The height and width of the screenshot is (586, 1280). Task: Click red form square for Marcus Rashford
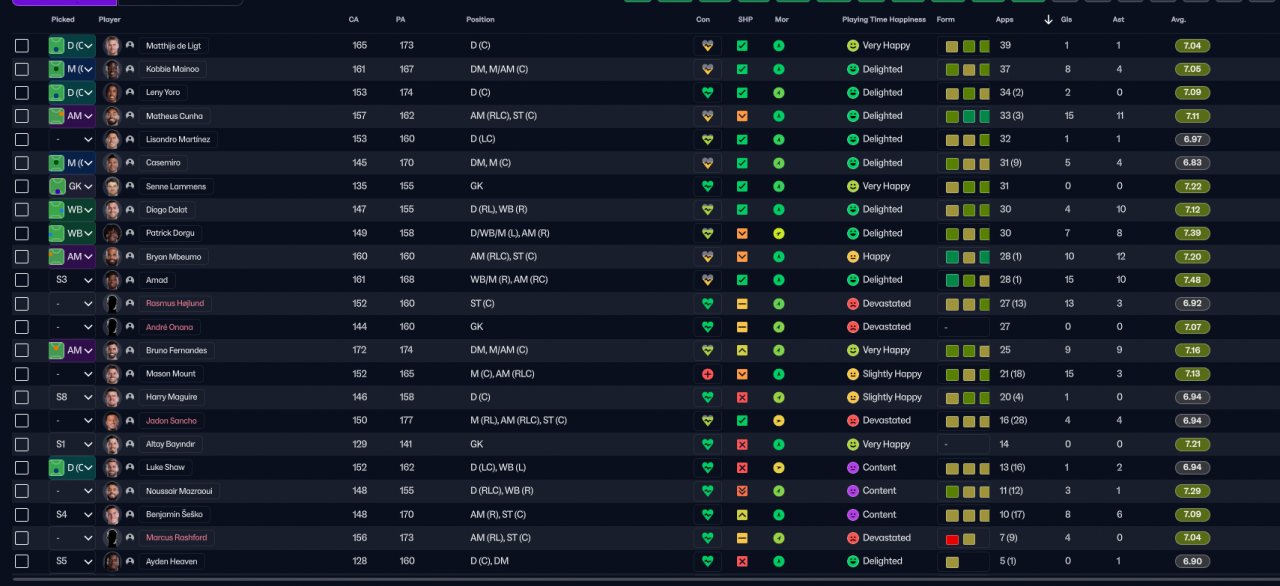click(x=952, y=538)
